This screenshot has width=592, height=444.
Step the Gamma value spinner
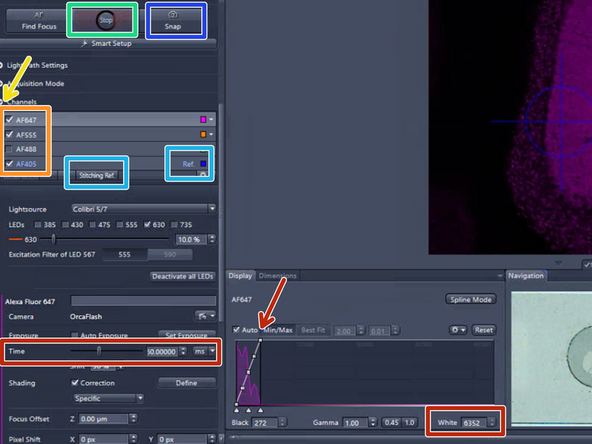click(x=373, y=422)
